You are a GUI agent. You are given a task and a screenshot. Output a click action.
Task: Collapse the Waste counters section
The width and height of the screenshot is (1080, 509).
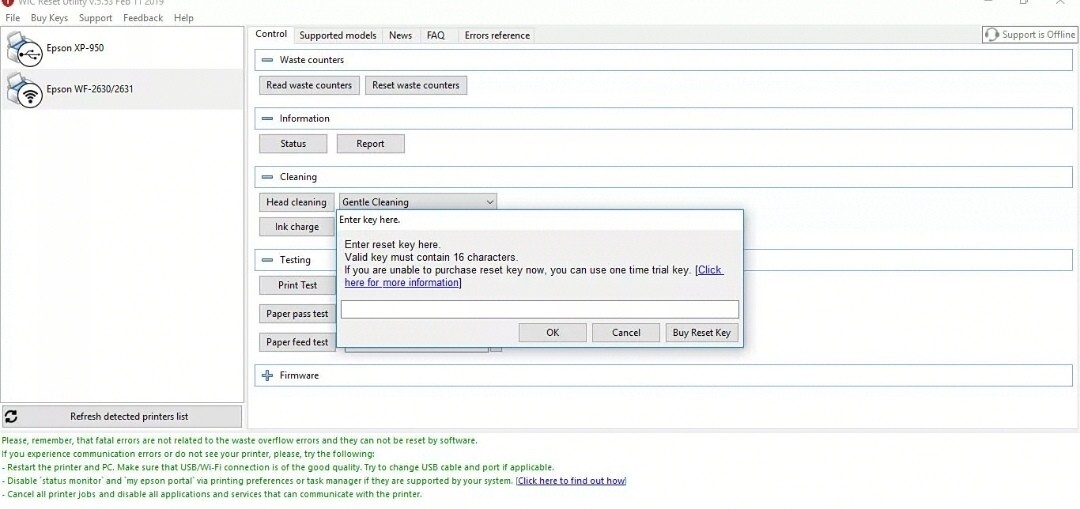coord(267,60)
